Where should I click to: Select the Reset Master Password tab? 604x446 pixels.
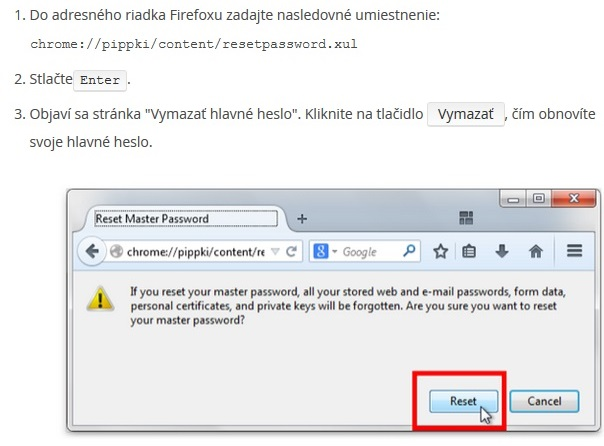coord(182,217)
